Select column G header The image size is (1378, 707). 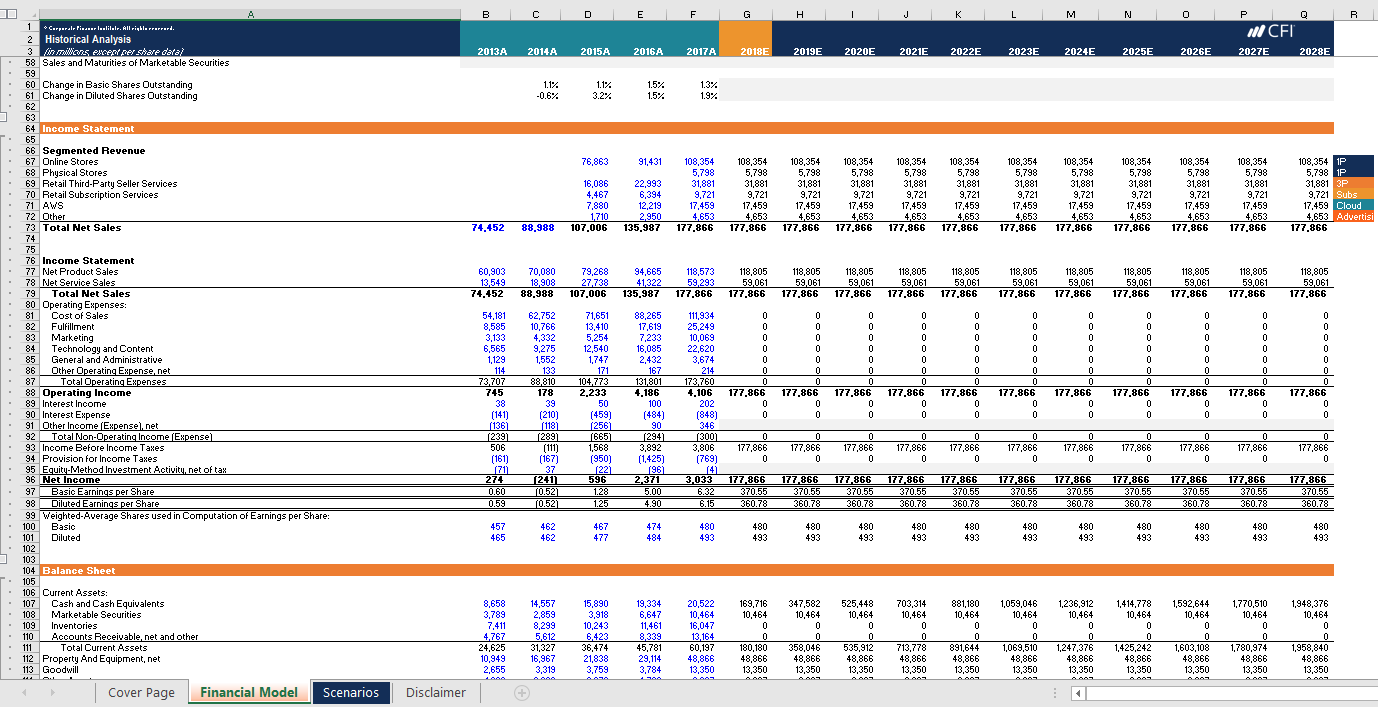pos(746,12)
